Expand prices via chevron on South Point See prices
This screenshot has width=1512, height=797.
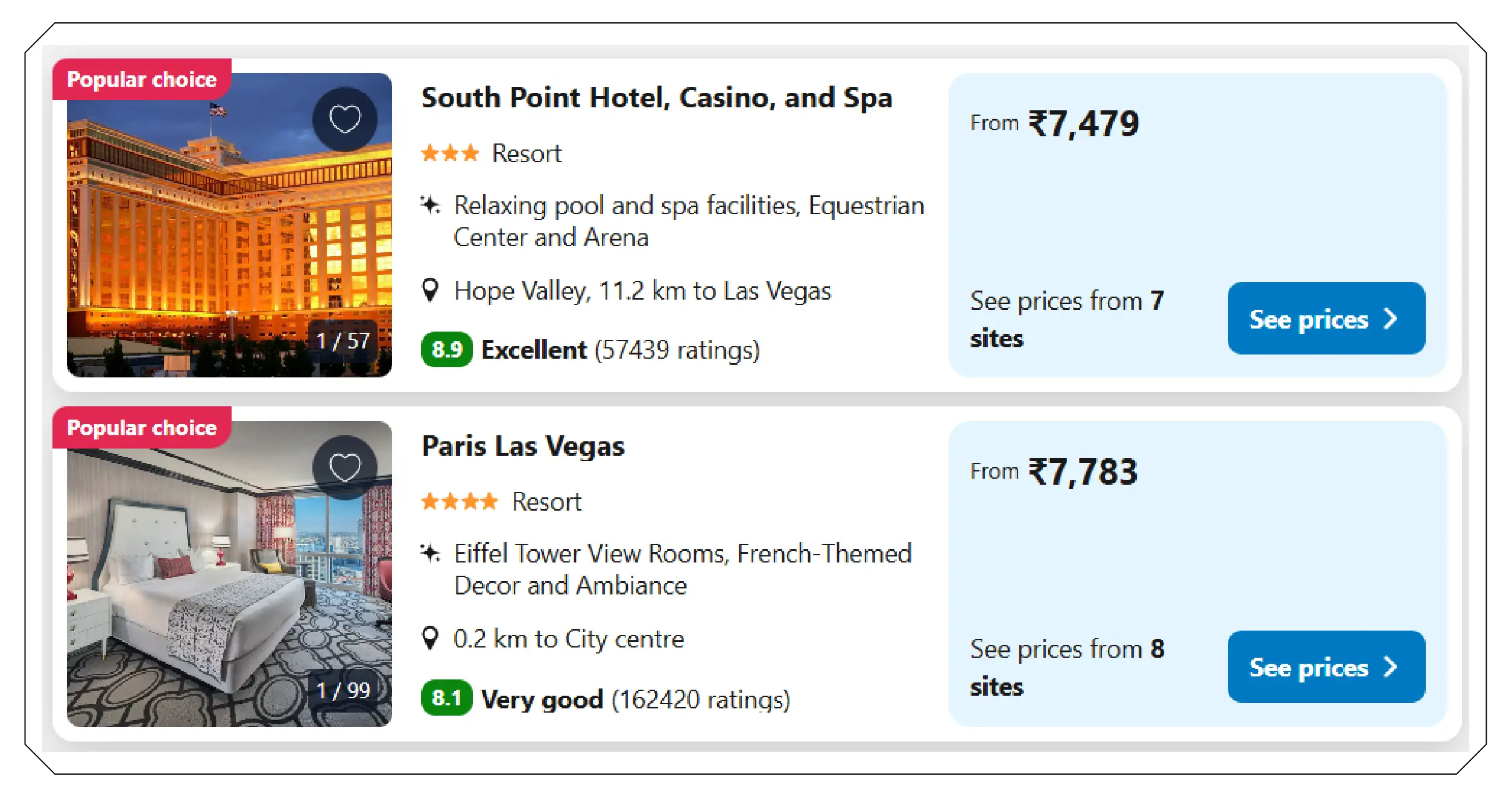click(1391, 318)
